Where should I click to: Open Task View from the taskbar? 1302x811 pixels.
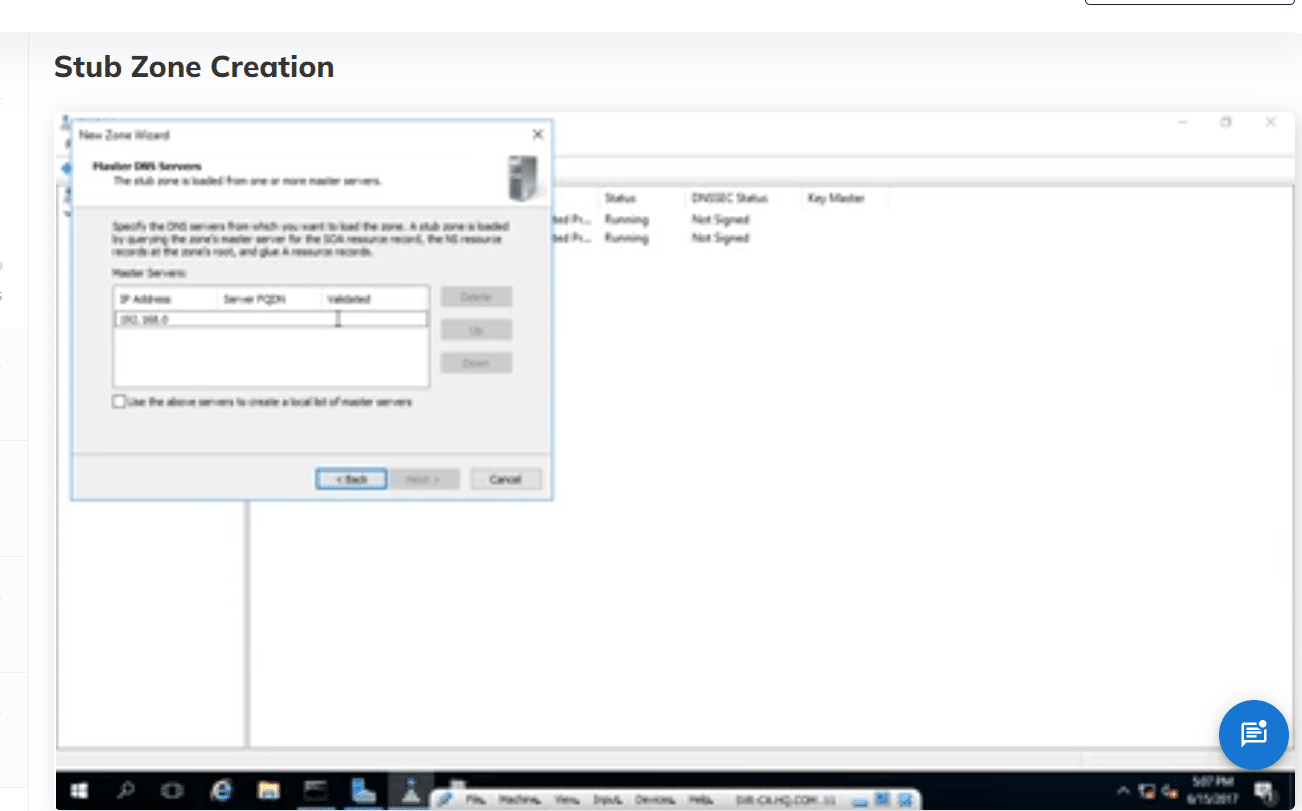(174, 790)
